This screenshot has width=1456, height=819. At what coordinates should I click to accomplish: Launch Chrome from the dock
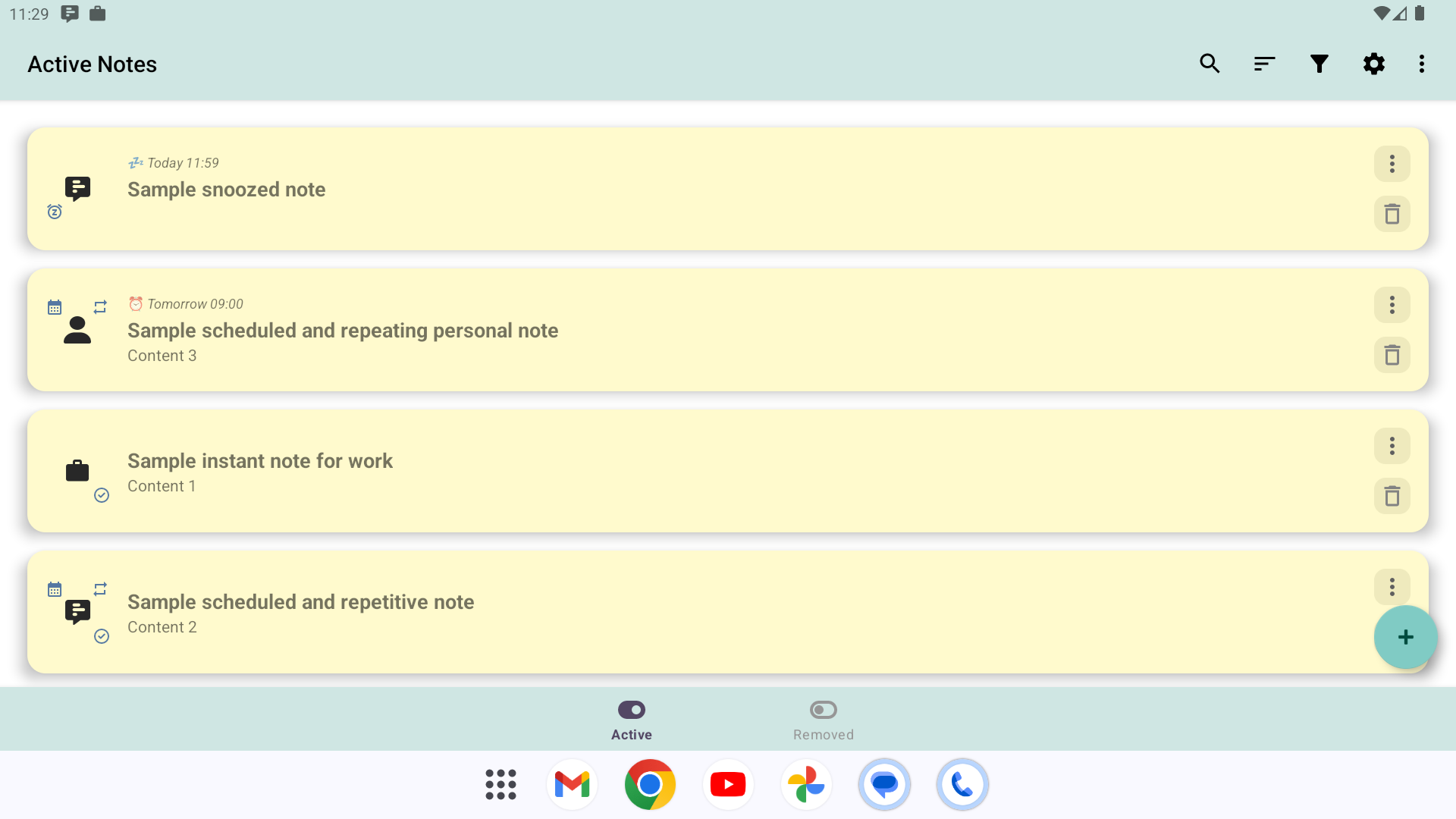point(650,784)
